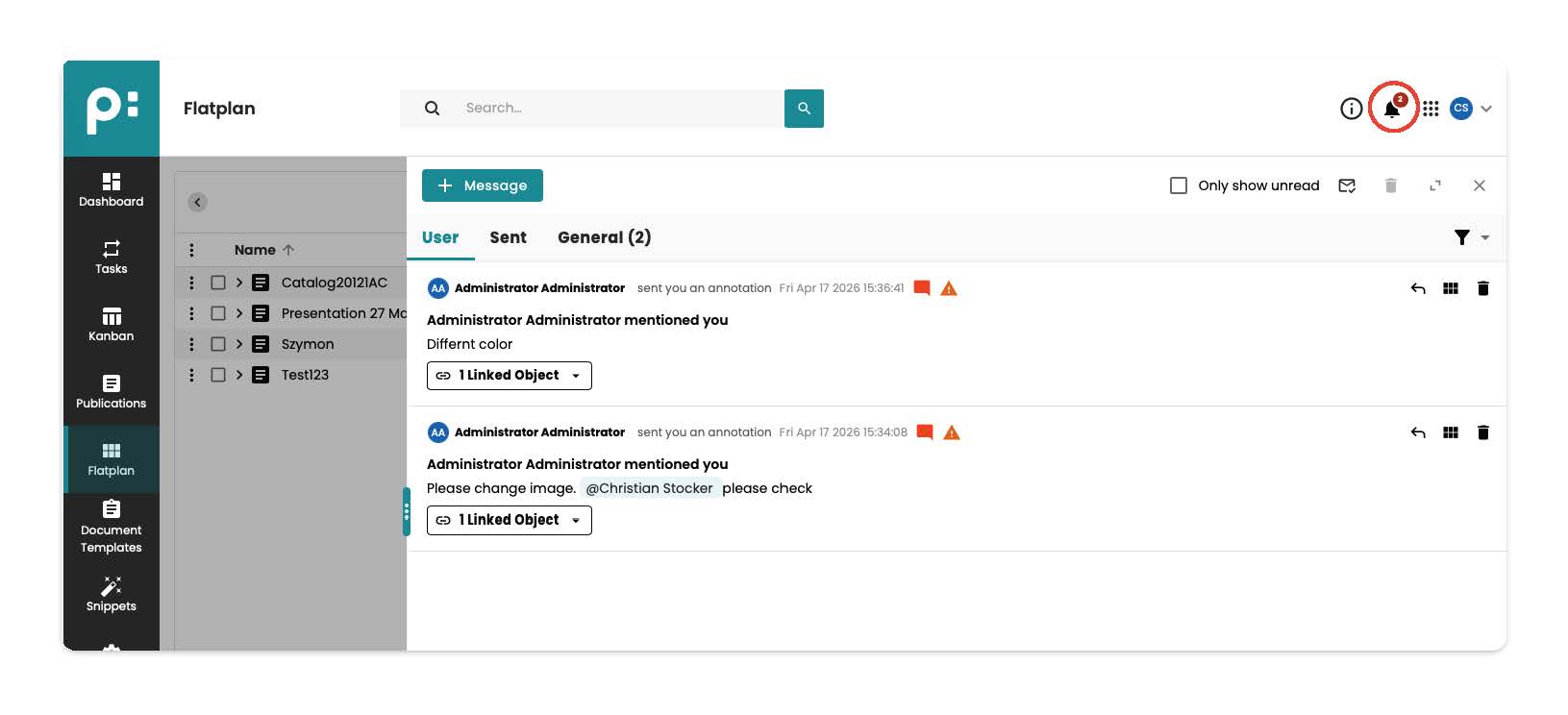Open row menu for Presentation 27
This screenshot has width=1568, height=715.
[191, 313]
